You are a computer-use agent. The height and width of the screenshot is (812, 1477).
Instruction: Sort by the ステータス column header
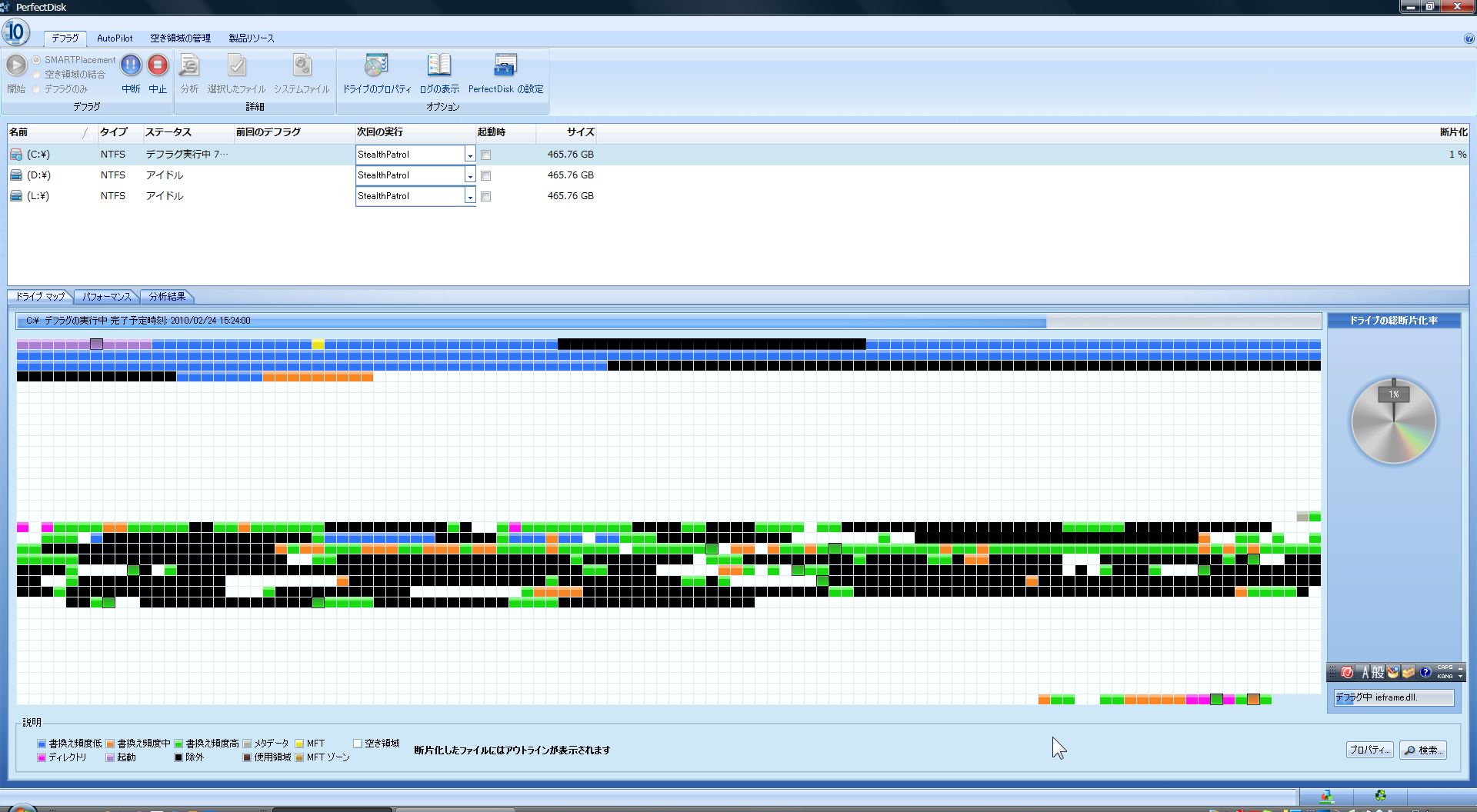pos(188,132)
